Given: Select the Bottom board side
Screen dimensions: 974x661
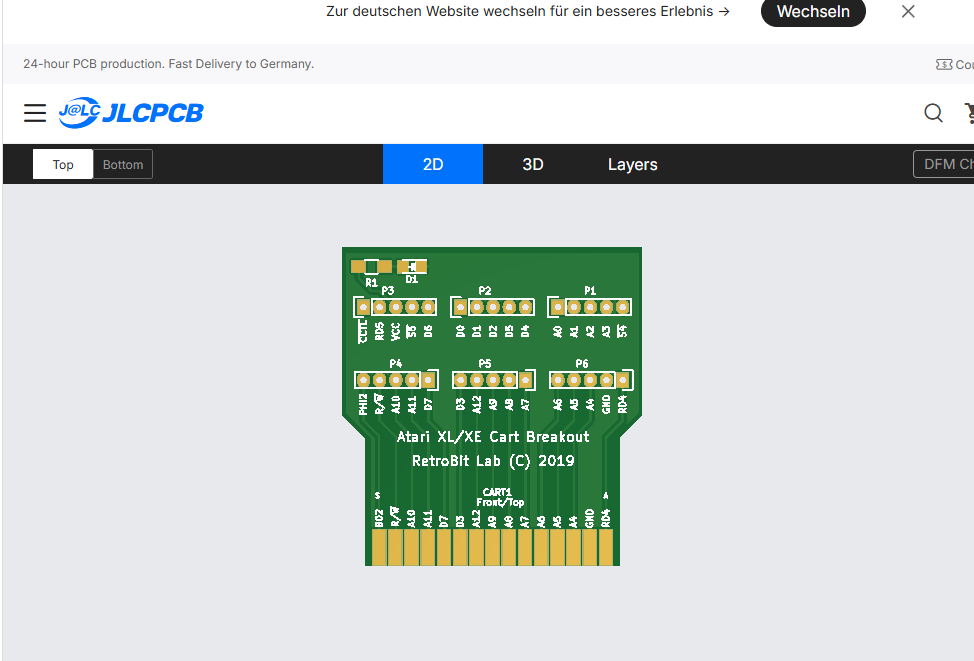Looking at the screenshot, I should coord(123,165).
